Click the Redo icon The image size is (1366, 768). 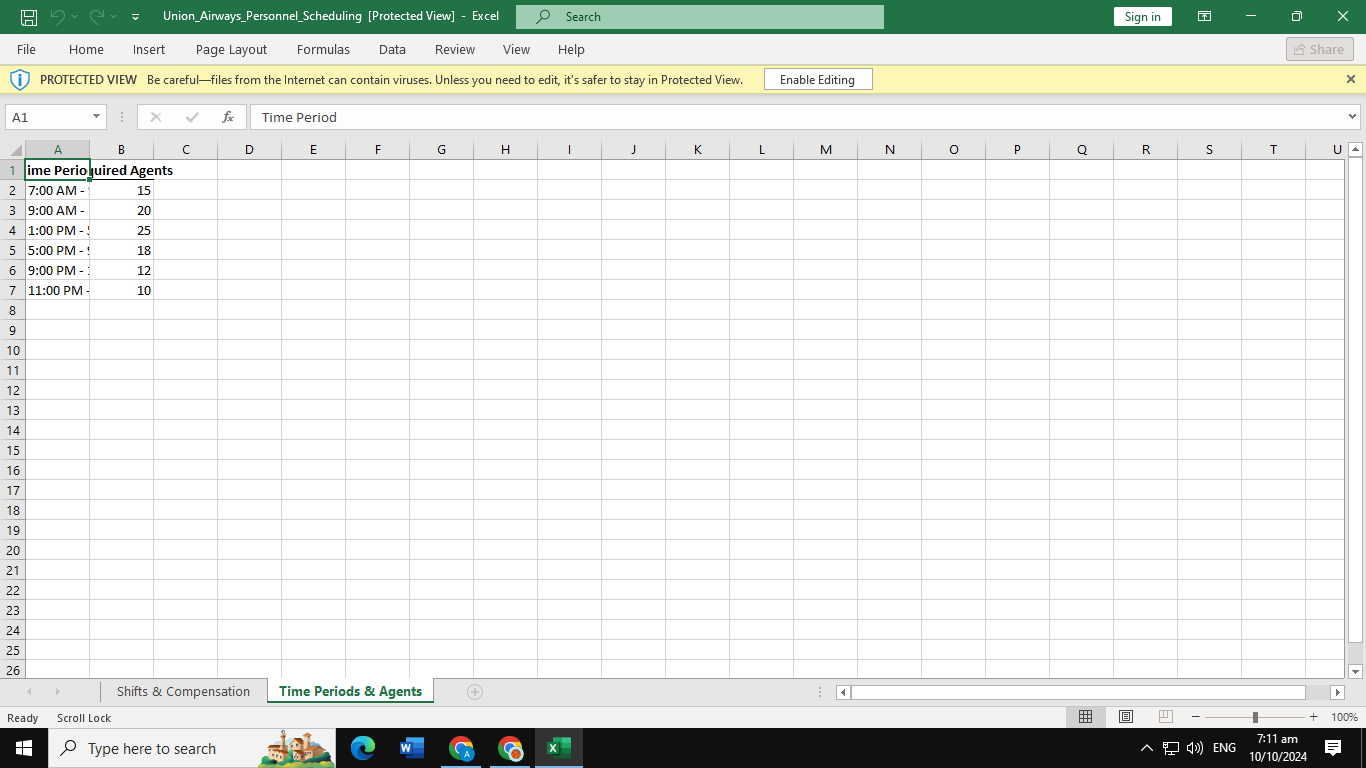94,16
